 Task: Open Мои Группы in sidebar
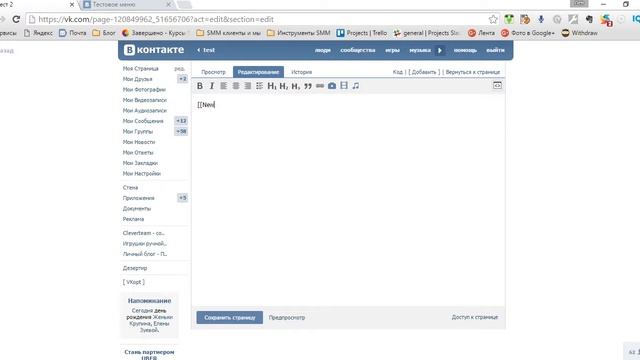[x=138, y=131]
